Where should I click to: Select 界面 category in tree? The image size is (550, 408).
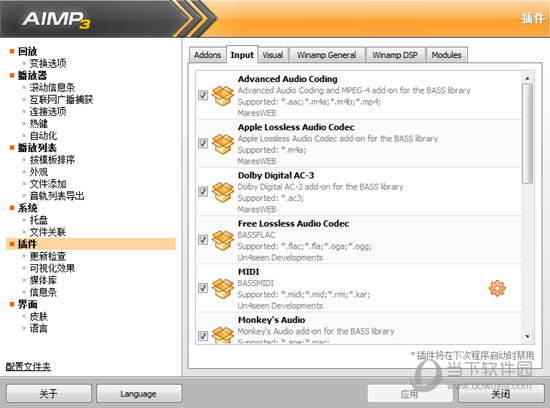(x=27, y=305)
